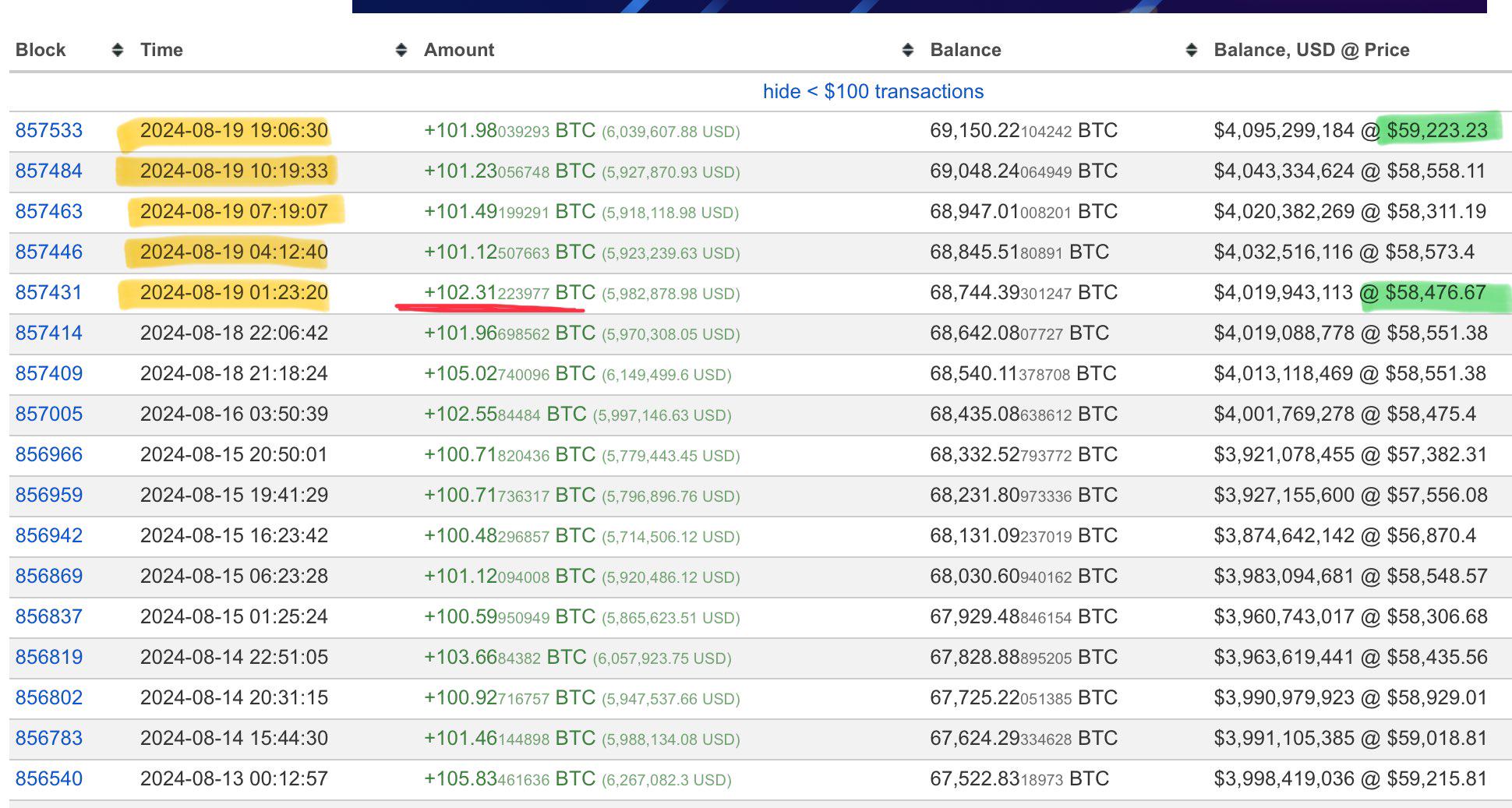Sort by the Block column arrows
The image size is (1512, 808).
(118, 50)
